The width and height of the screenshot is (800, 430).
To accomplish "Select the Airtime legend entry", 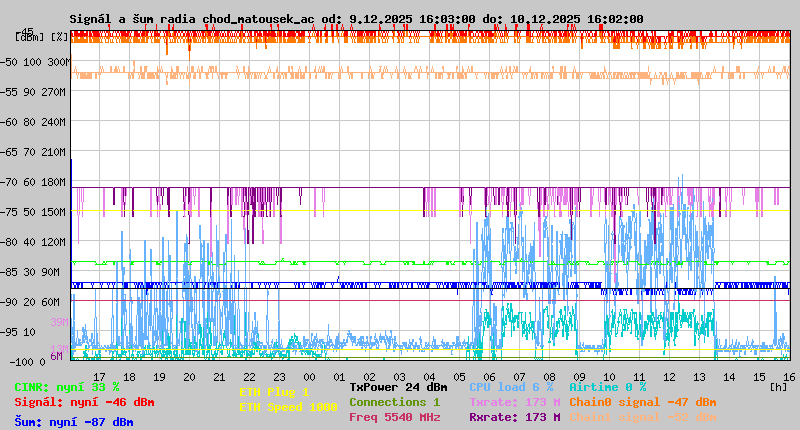I will click(x=607, y=387).
